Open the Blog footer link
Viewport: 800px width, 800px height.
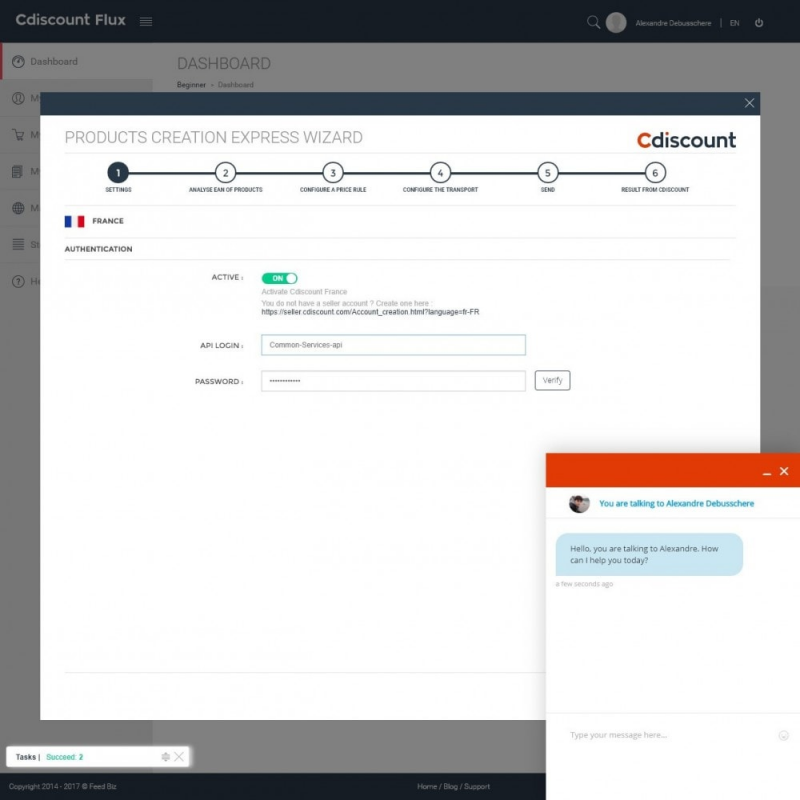click(450, 786)
